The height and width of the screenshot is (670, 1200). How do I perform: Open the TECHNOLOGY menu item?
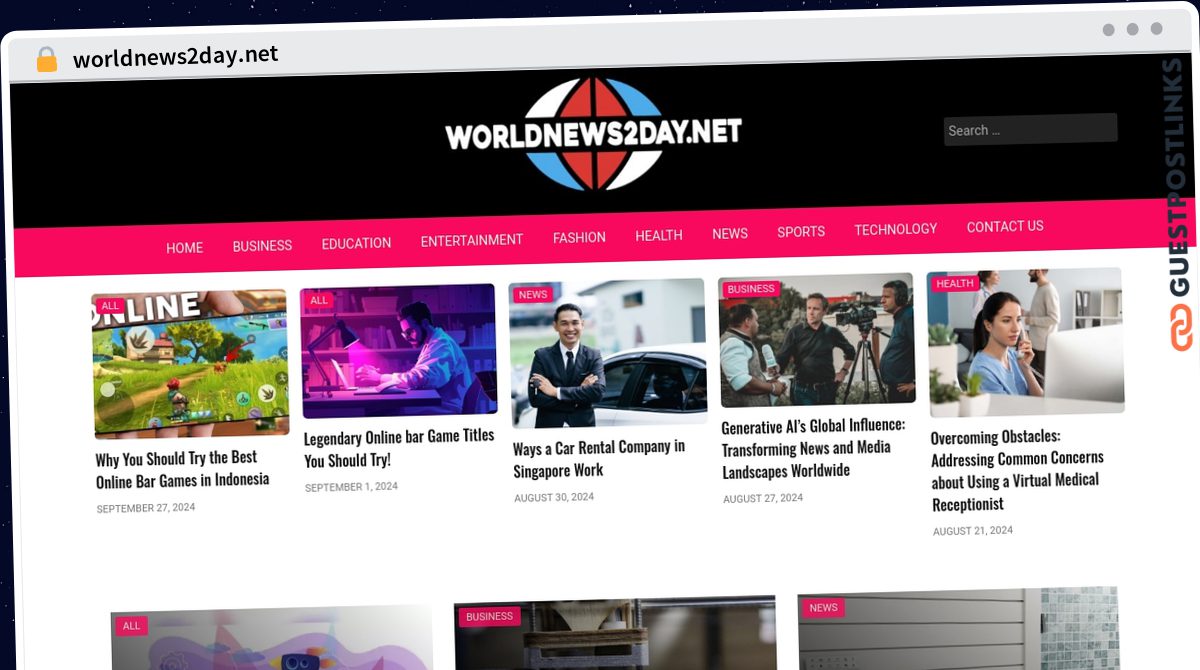pos(896,229)
